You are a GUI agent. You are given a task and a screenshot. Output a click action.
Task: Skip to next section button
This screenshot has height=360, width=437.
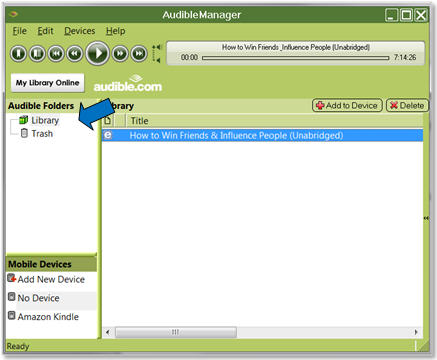pos(139,53)
